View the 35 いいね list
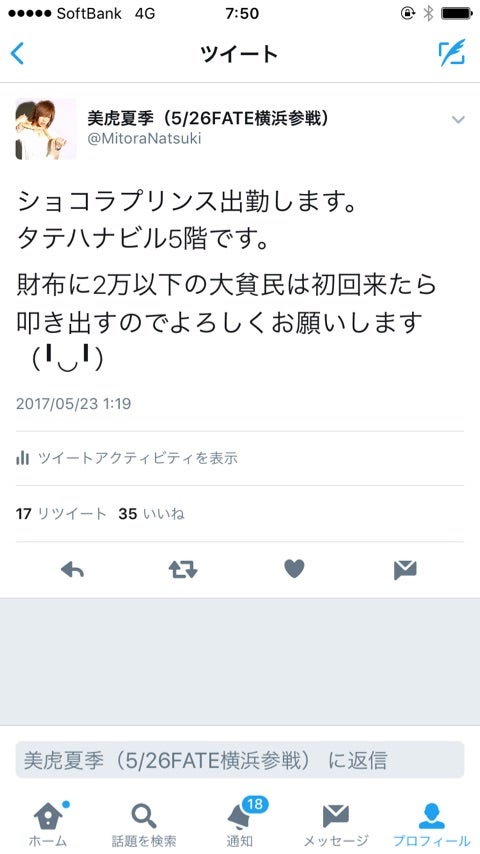 click(151, 514)
